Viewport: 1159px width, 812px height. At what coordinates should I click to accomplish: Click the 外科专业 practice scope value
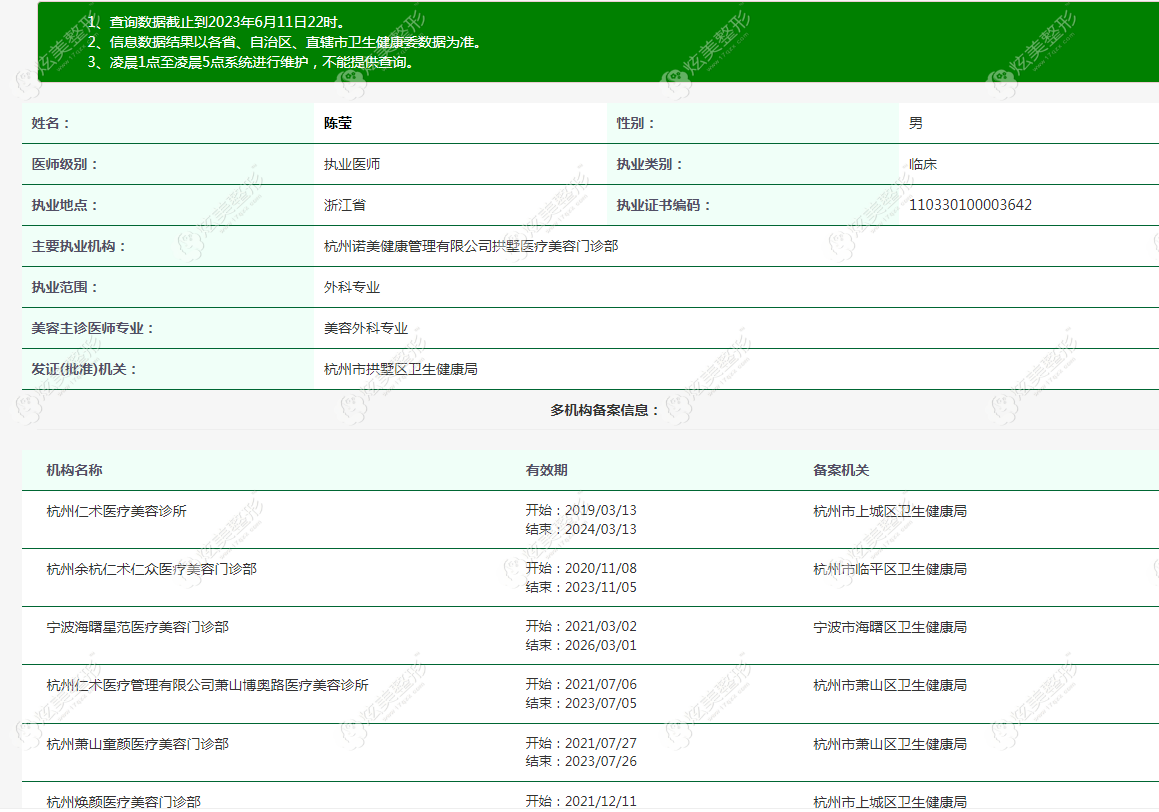tap(352, 287)
